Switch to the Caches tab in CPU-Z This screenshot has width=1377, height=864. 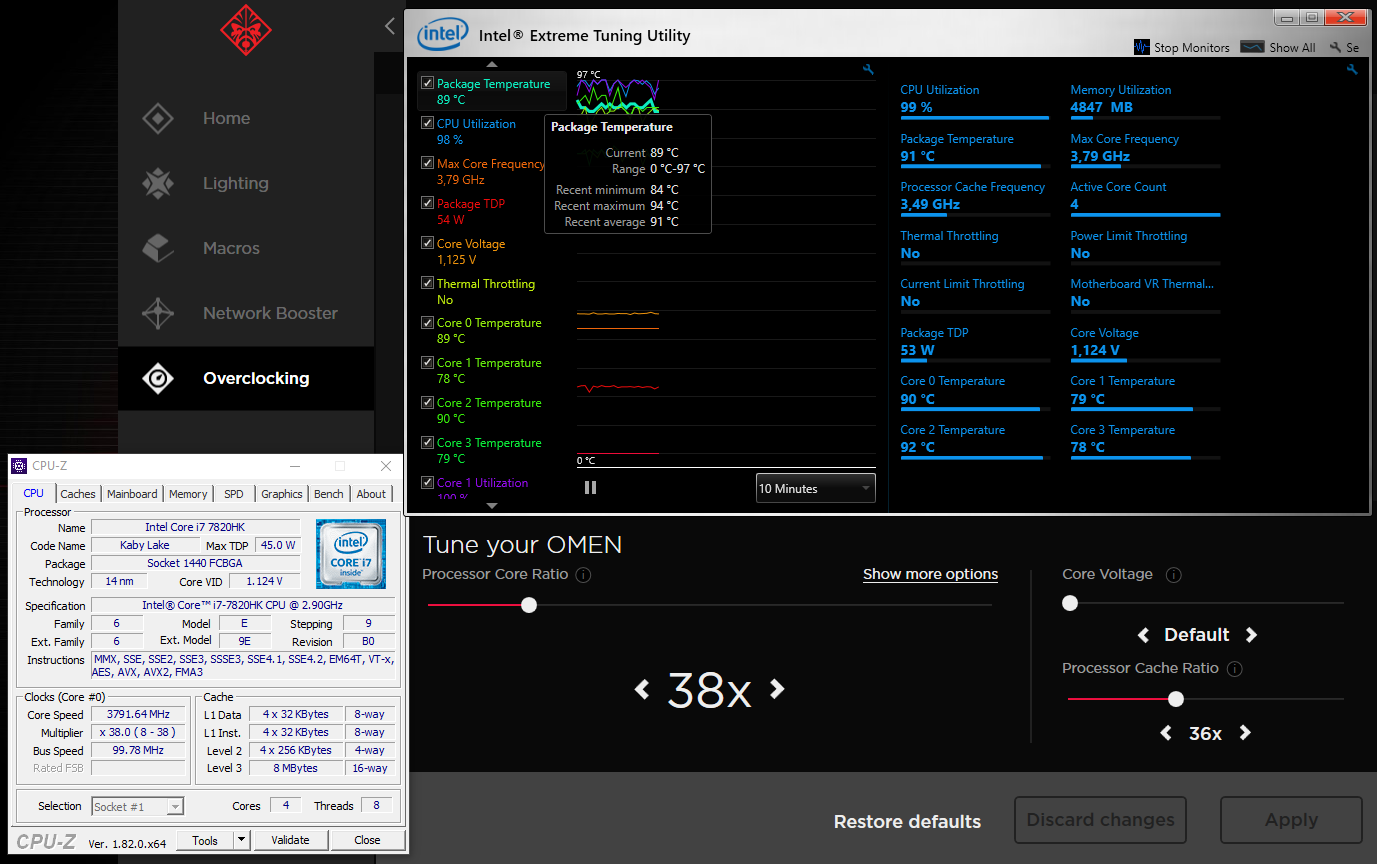78,494
